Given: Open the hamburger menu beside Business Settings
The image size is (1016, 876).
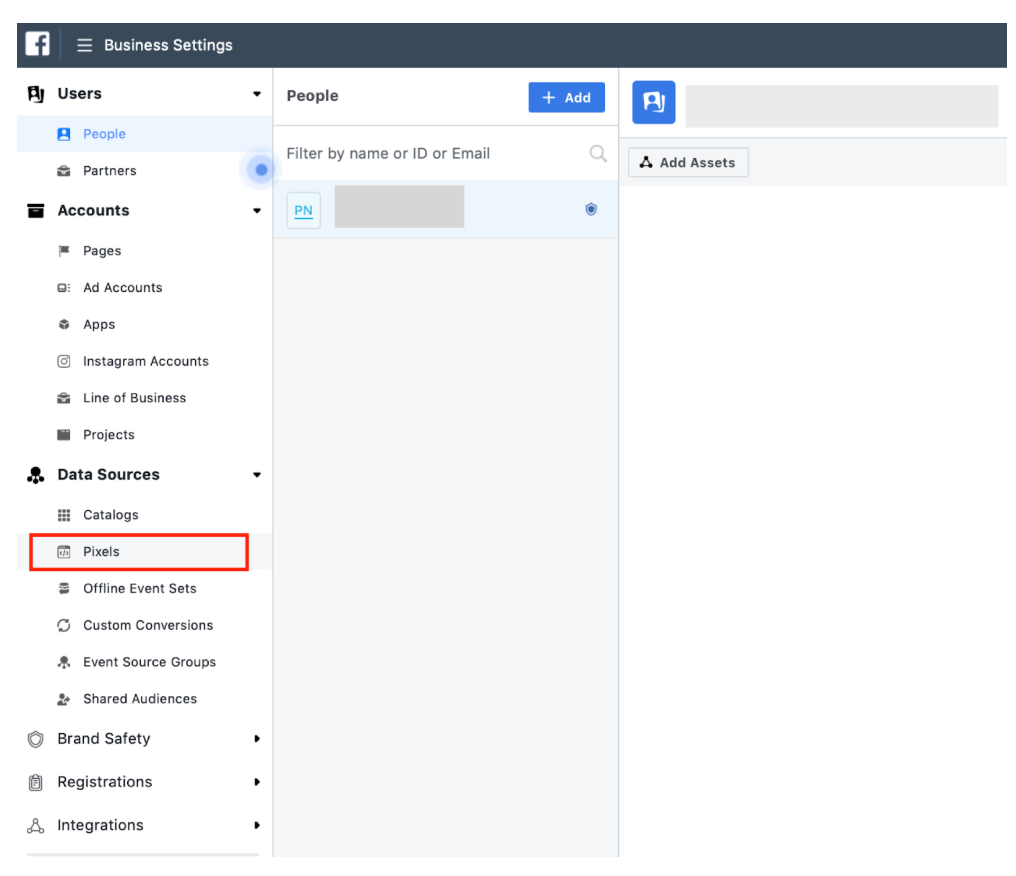Looking at the screenshot, I should (85, 45).
